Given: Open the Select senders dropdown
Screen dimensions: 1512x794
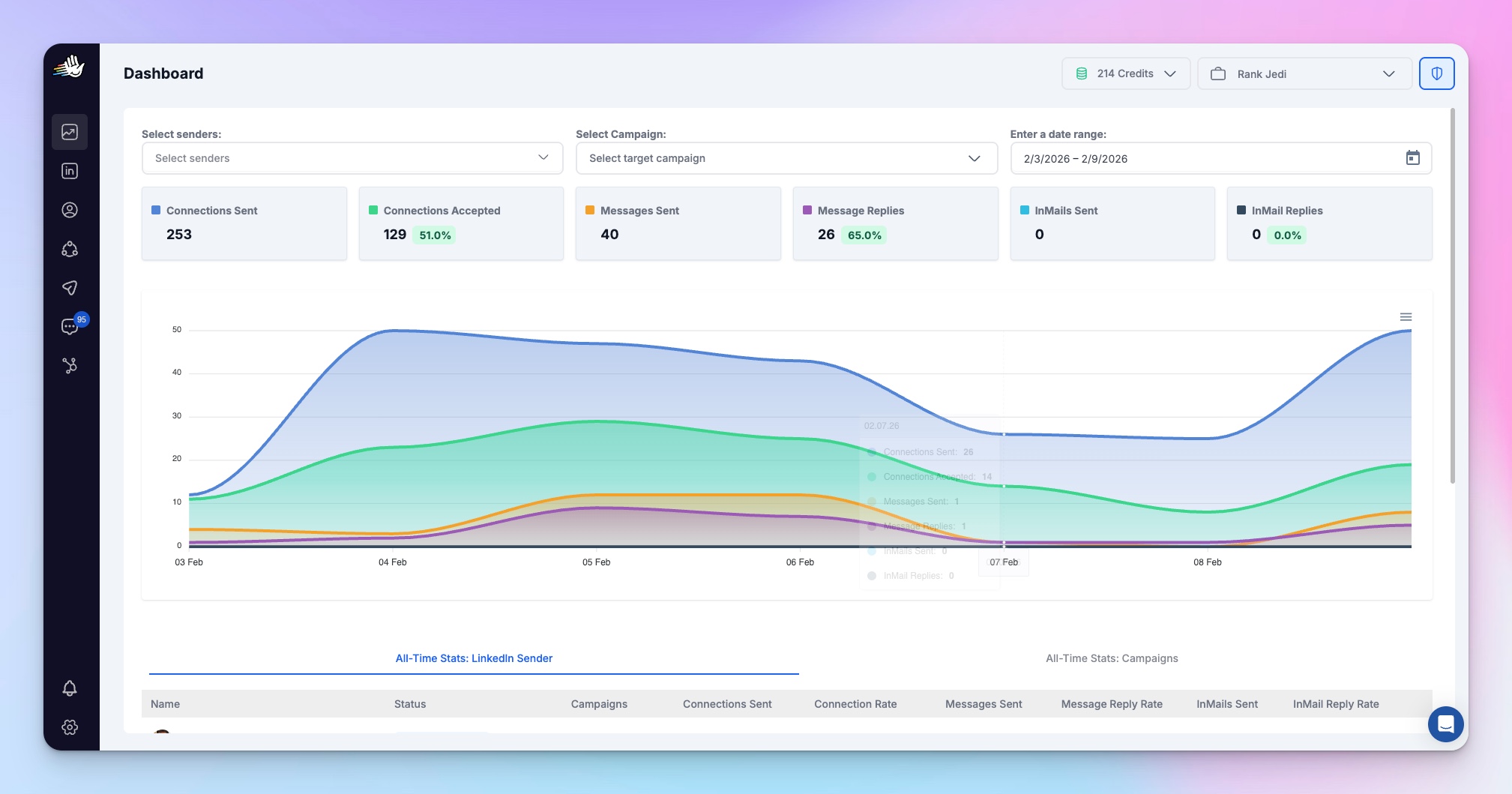Looking at the screenshot, I should tap(352, 158).
